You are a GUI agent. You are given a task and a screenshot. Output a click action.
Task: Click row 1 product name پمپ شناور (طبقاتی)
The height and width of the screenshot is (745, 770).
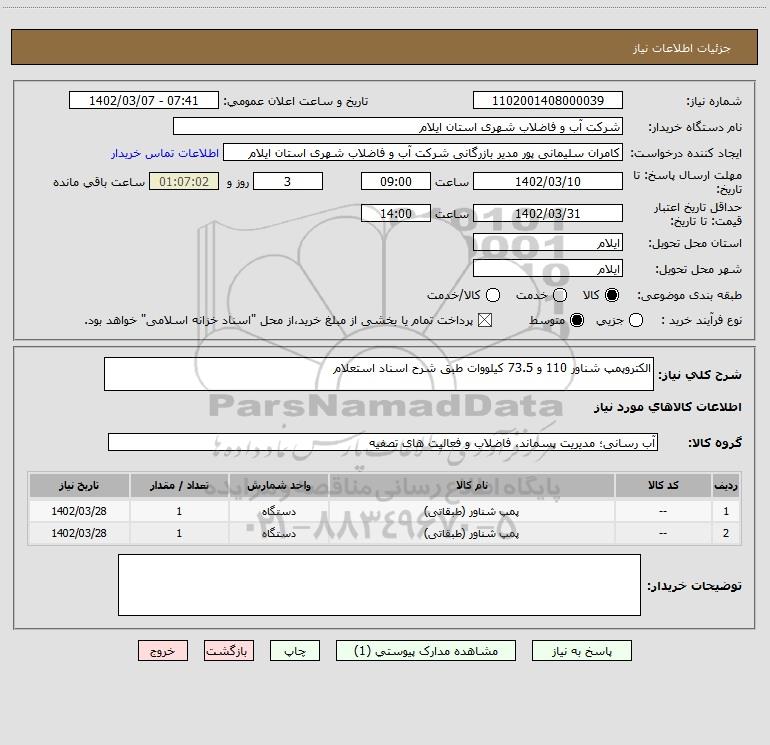tap(471, 511)
